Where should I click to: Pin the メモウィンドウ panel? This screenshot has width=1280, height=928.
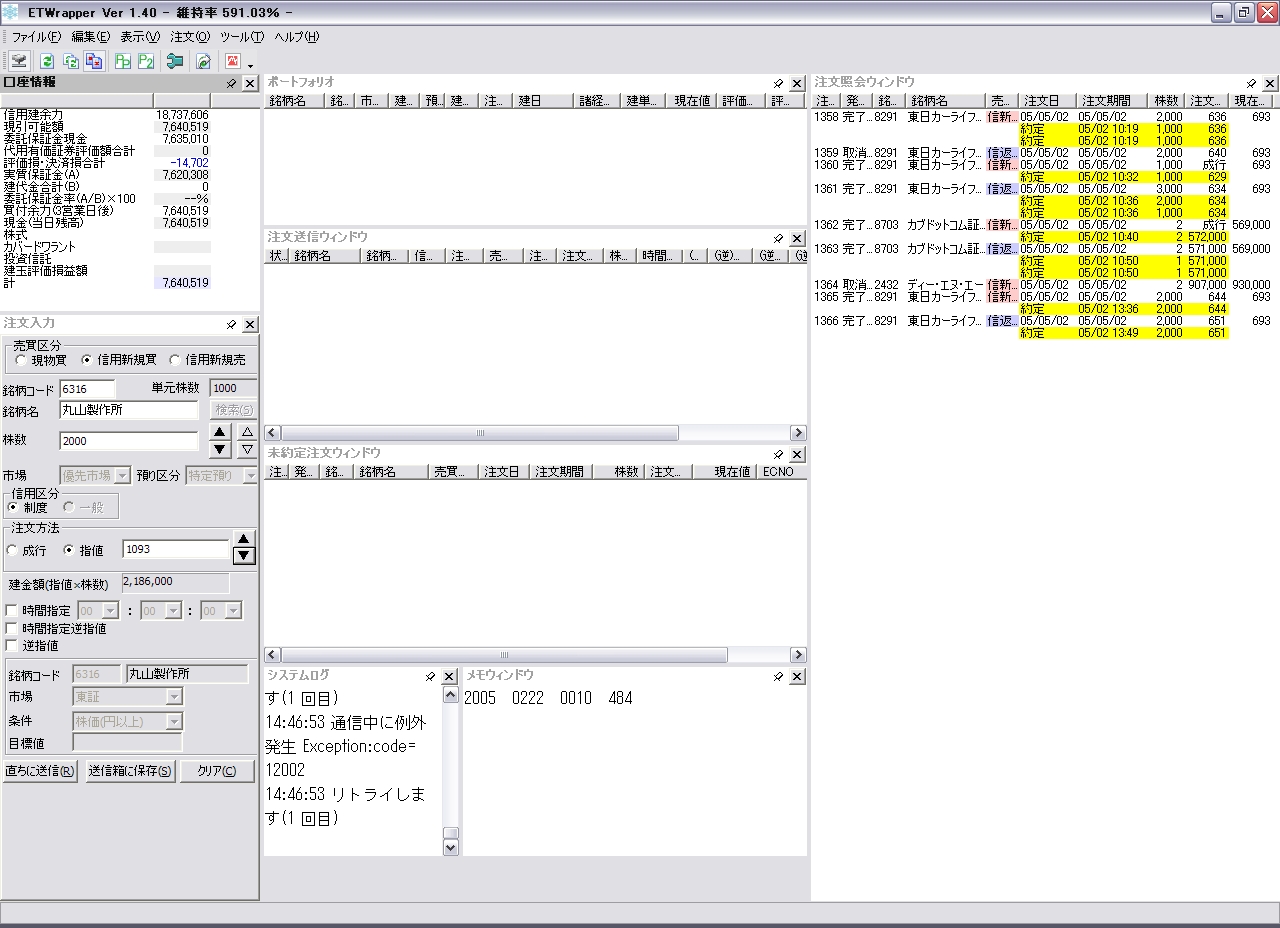(779, 676)
